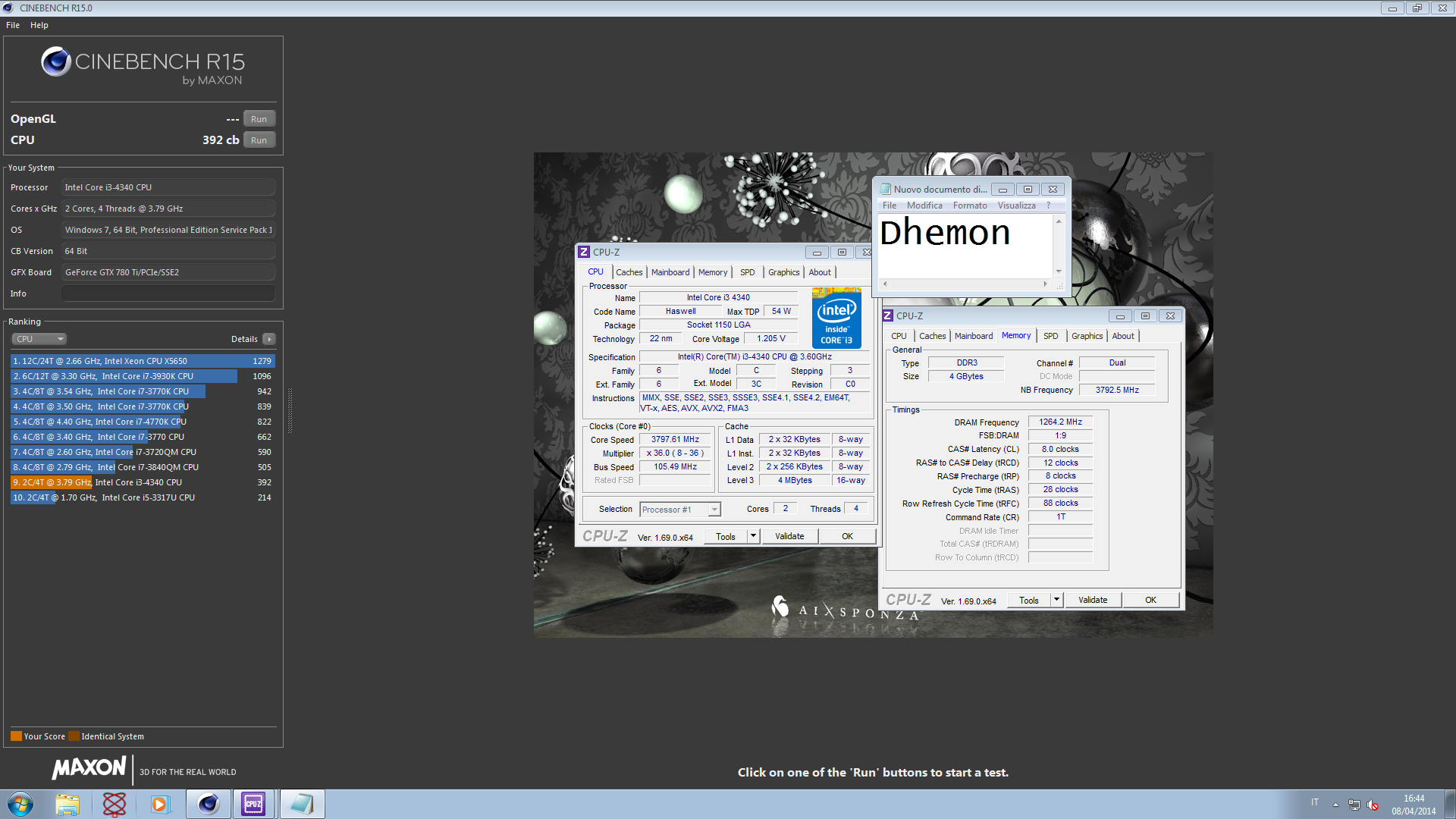The width and height of the screenshot is (1456, 819).
Task: Switch to Mainboard tab in CPU-Z CPU window
Action: click(x=670, y=272)
